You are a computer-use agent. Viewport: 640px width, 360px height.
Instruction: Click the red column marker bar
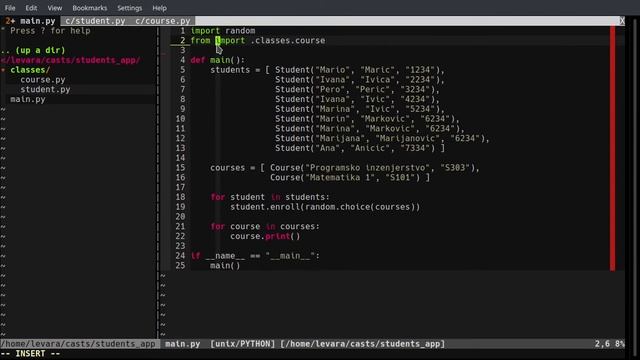click(613, 148)
